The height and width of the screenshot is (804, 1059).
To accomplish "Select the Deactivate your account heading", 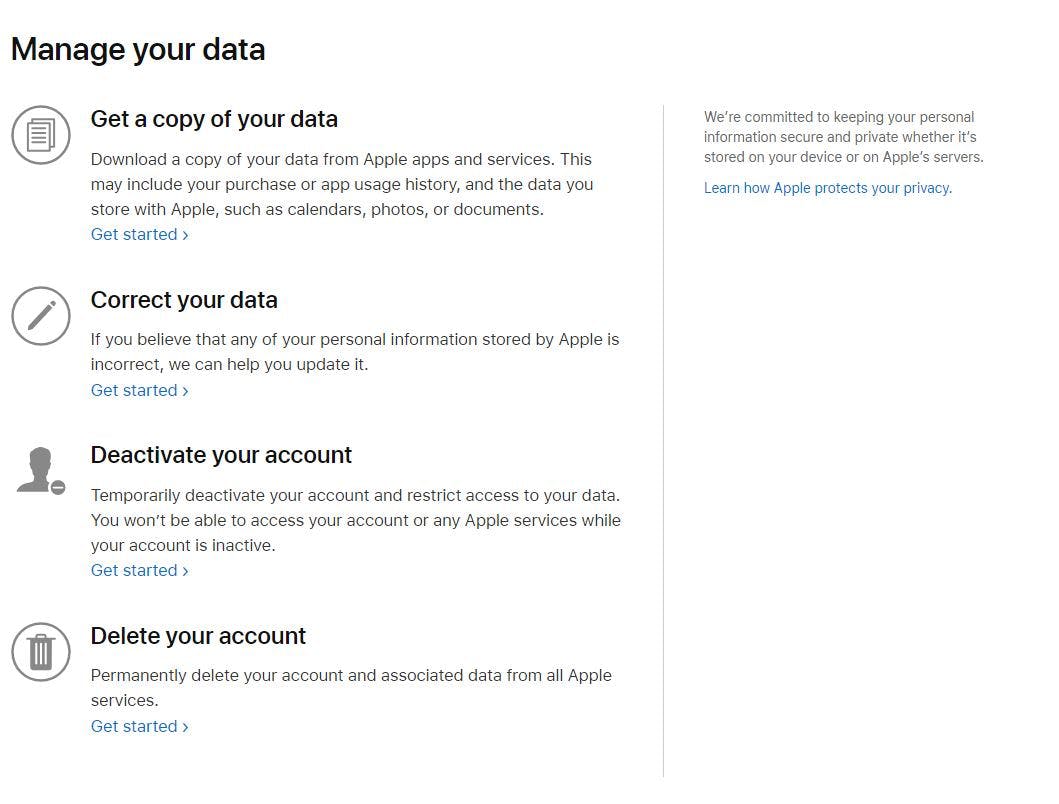I will pyautogui.click(x=222, y=455).
